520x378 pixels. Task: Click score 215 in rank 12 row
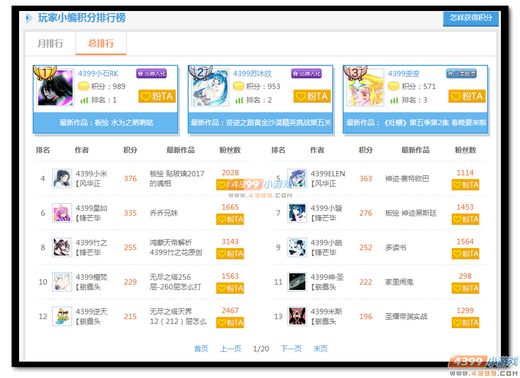coord(130,316)
